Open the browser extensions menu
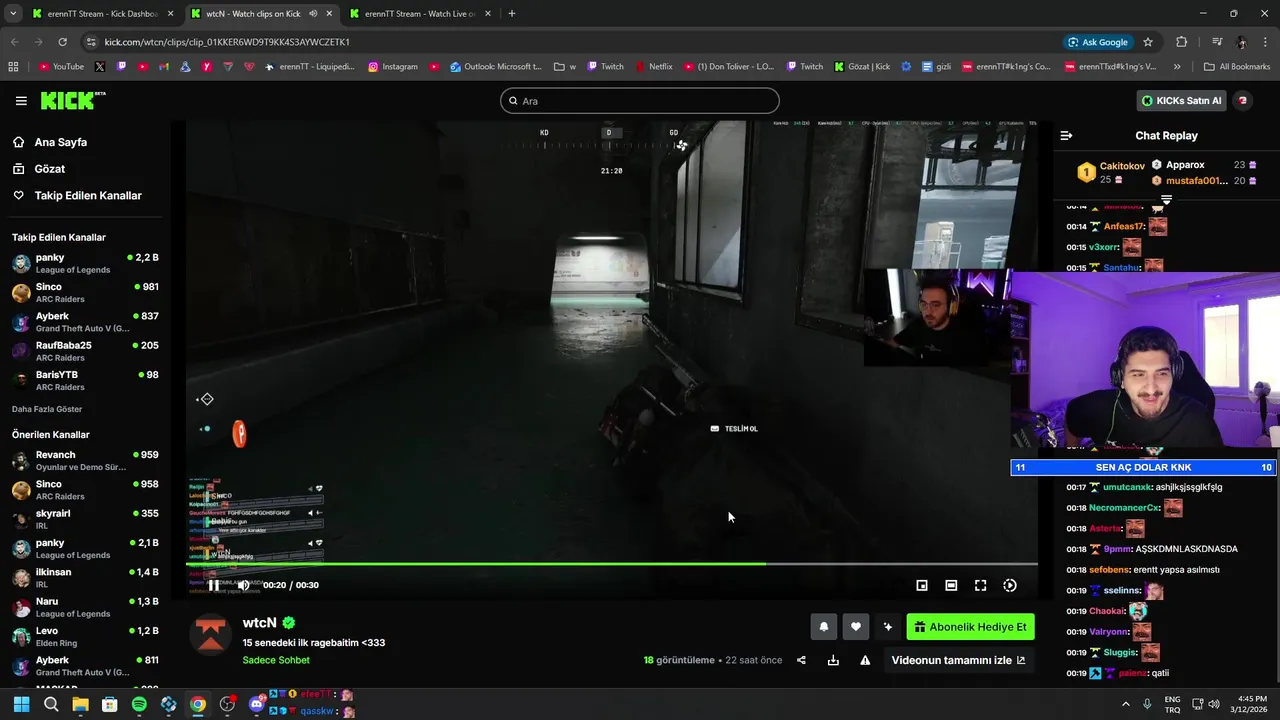Viewport: 1280px width, 720px height. [x=1182, y=42]
